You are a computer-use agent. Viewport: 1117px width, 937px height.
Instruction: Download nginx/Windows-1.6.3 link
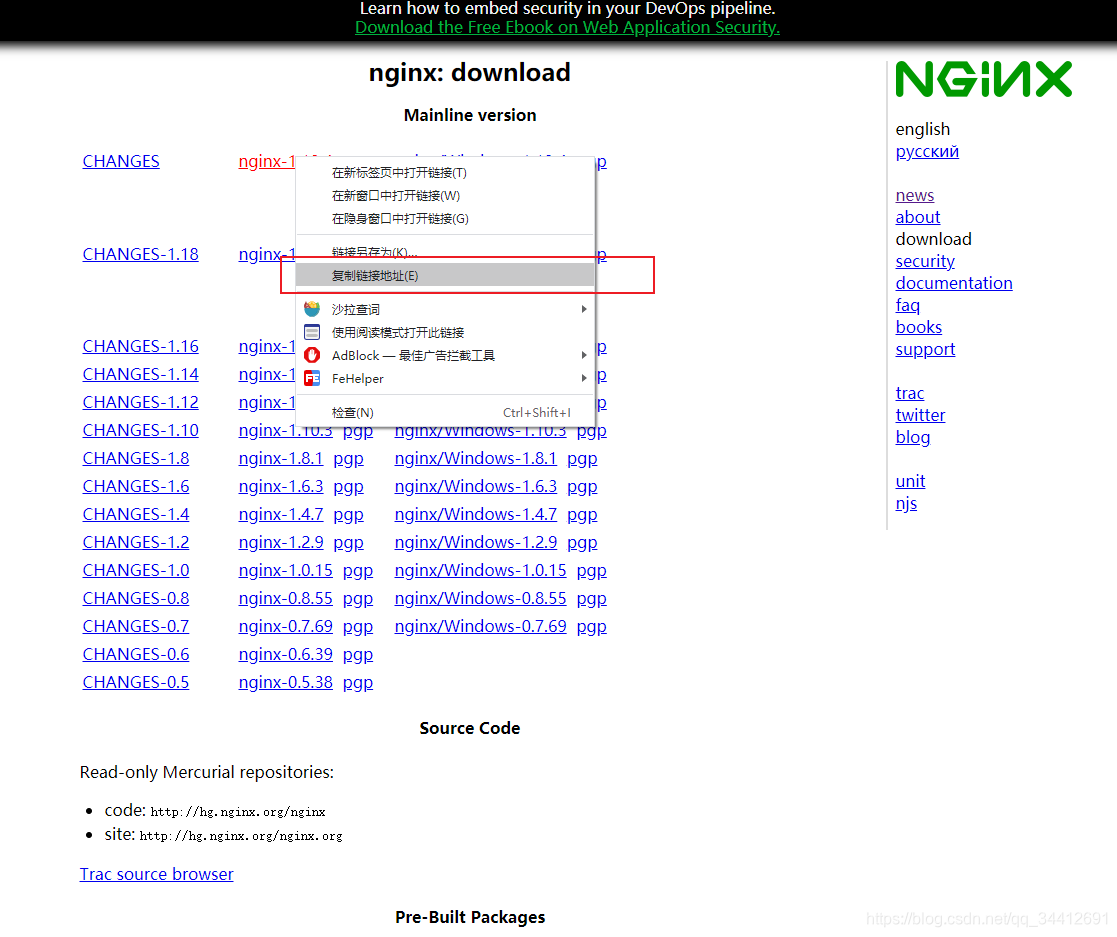[x=476, y=486]
